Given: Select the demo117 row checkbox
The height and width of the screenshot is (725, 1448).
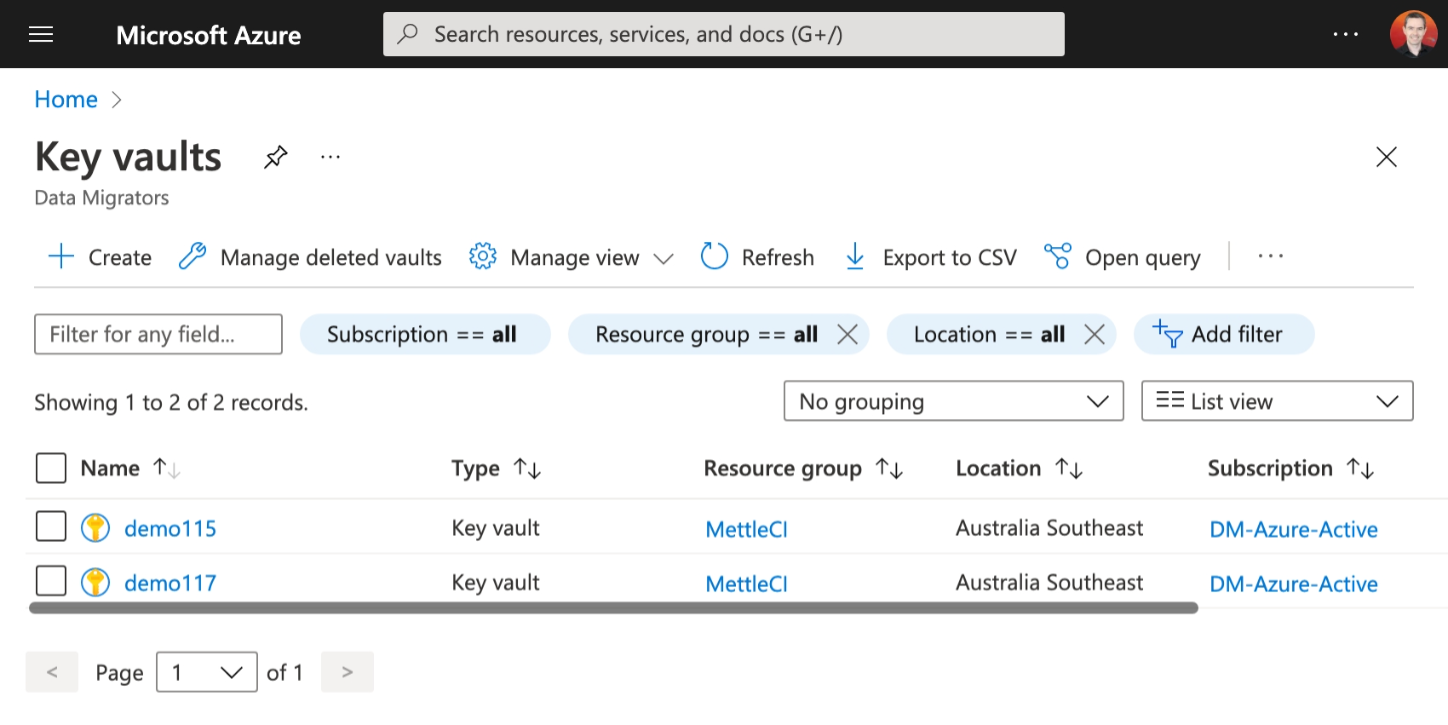Looking at the screenshot, I should point(51,581).
